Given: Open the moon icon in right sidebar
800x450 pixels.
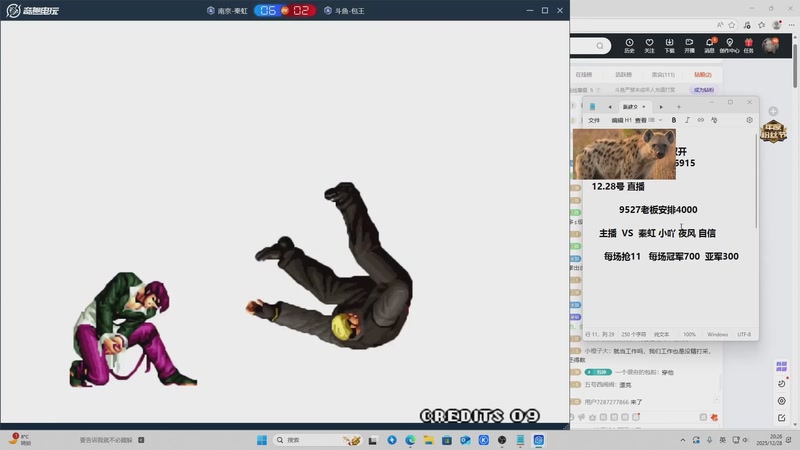Looking at the screenshot, I should pyautogui.click(x=781, y=383).
